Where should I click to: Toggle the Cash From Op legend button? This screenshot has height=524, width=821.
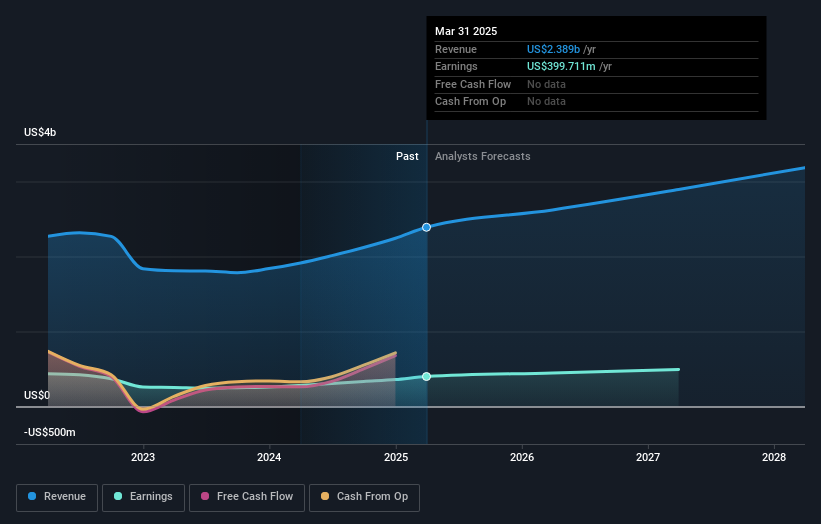point(364,497)
